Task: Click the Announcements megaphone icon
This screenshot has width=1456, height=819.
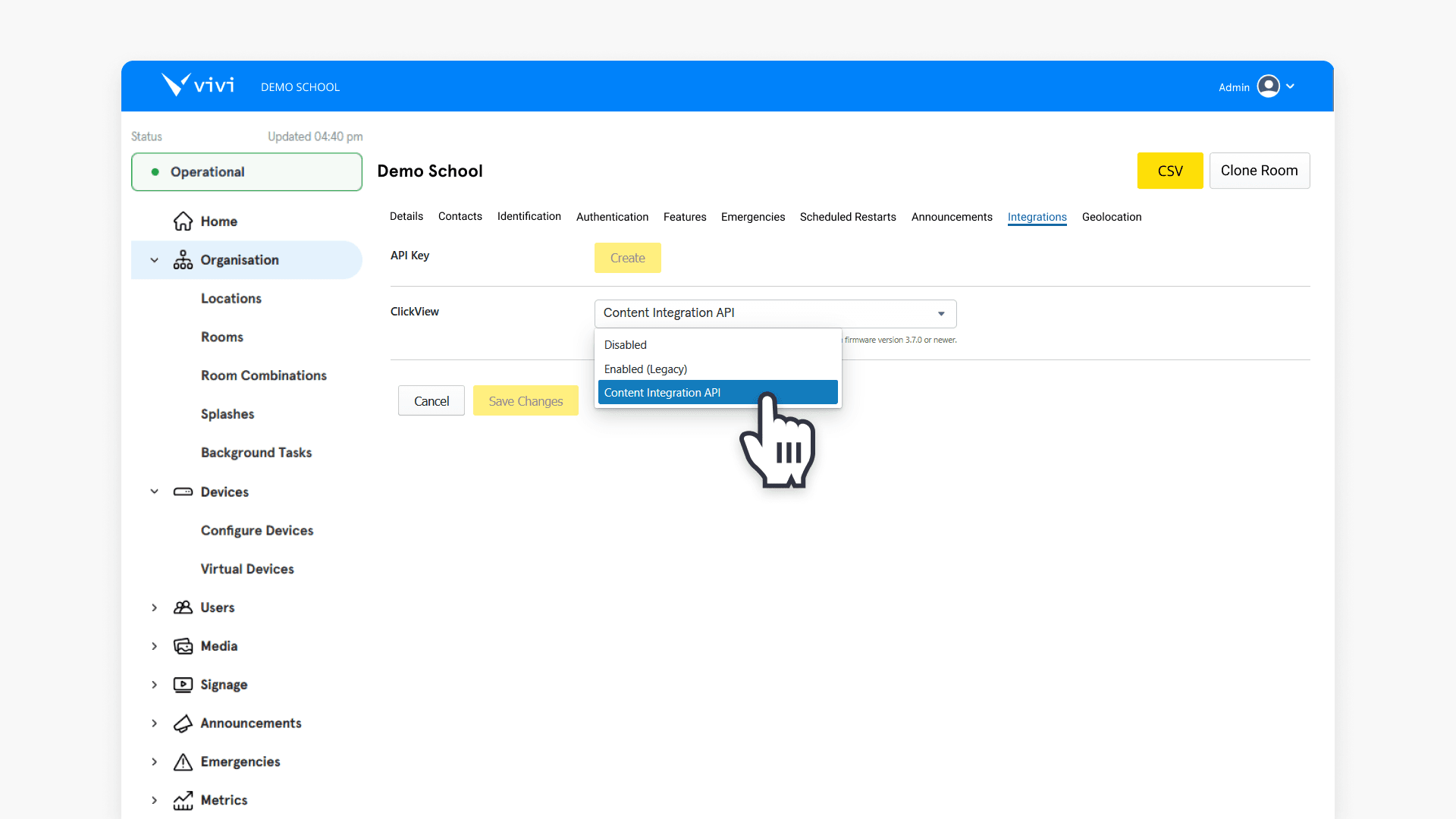Action: tap(183, 723)
